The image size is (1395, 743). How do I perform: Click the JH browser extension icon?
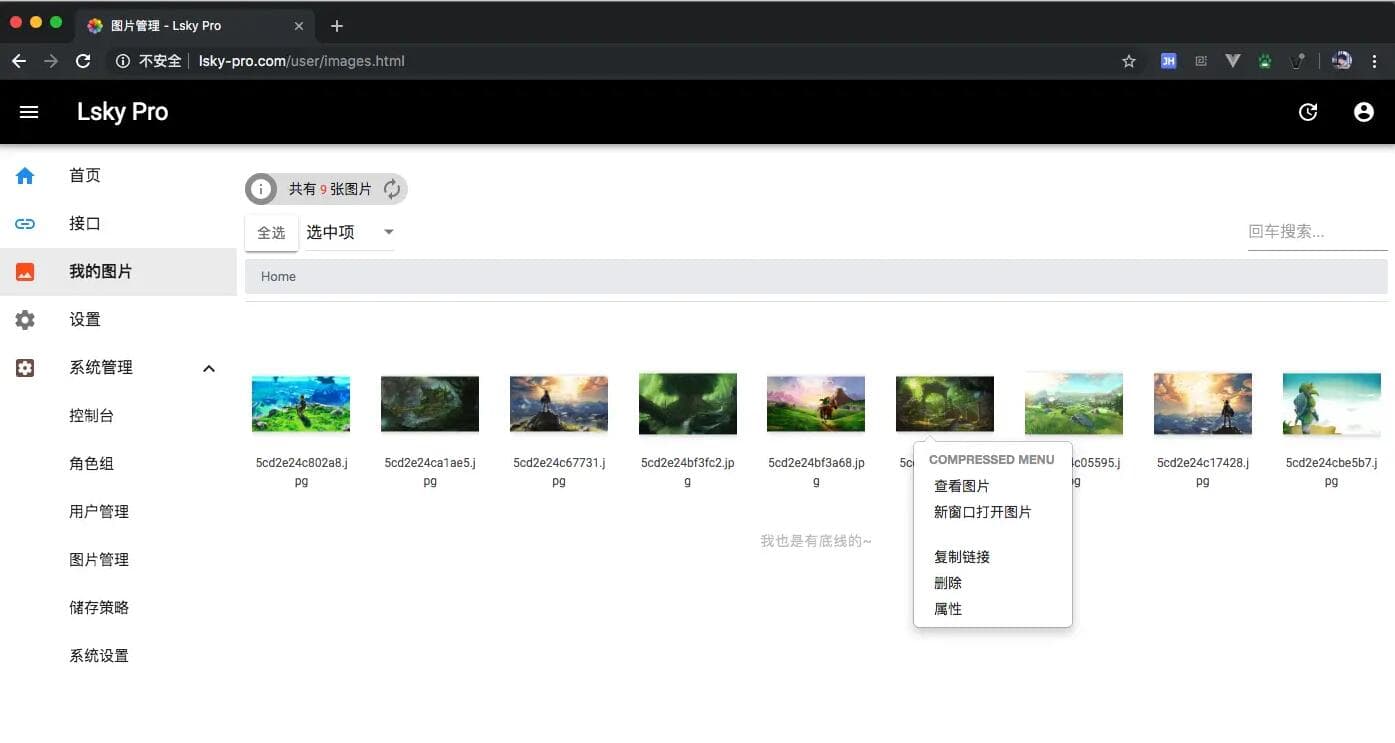pos(1168,61)
